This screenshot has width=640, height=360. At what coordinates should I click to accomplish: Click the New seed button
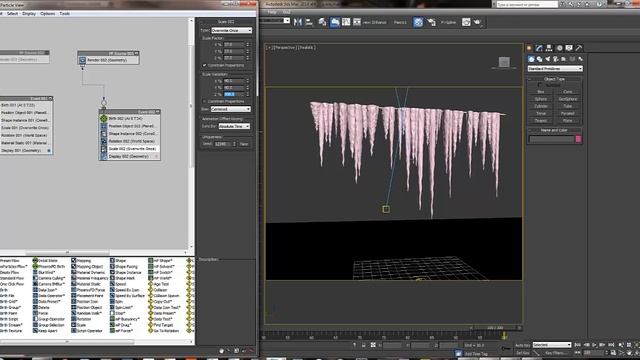pyautogui.click(x=244, y=144)
